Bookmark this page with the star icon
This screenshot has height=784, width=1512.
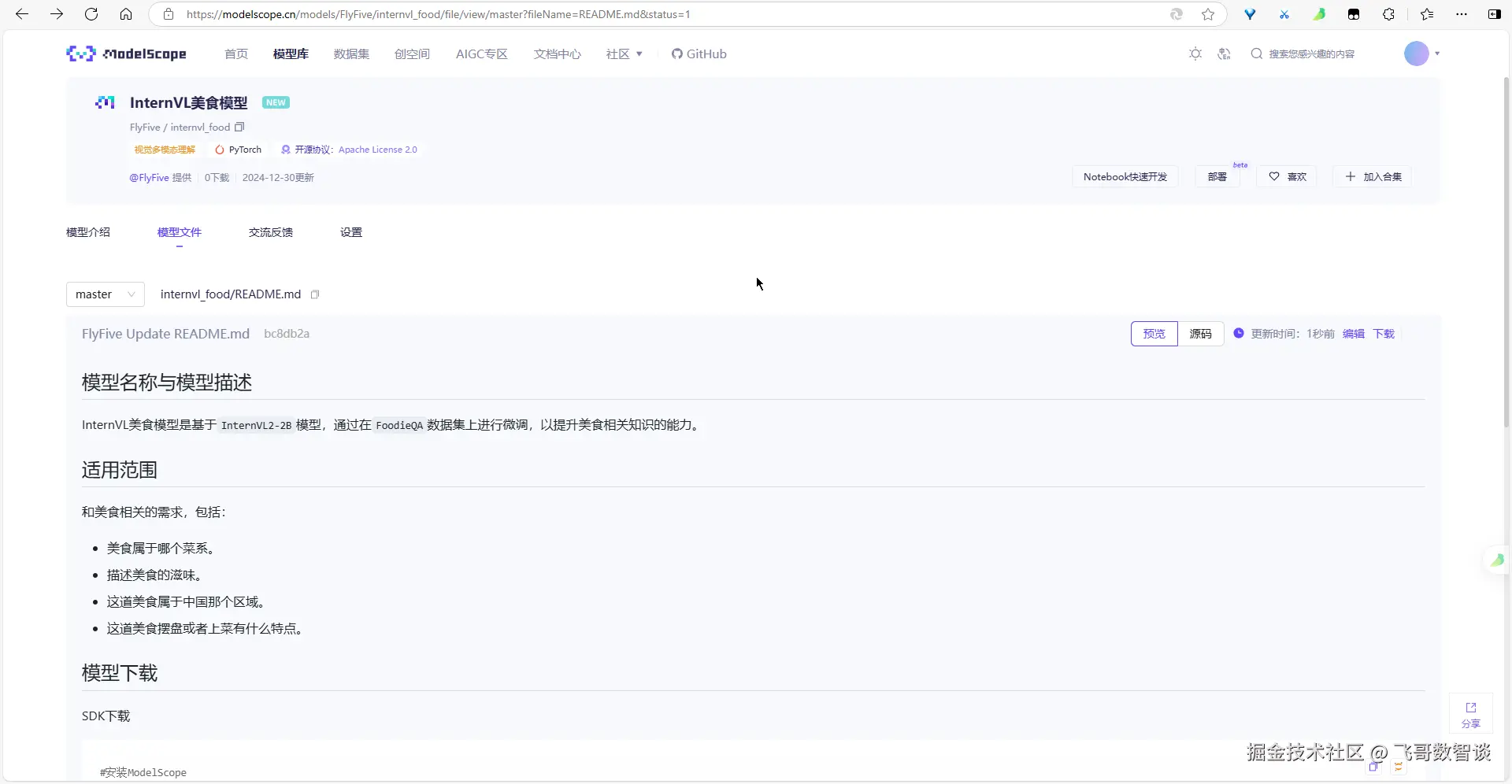(x=1208, y=14)
